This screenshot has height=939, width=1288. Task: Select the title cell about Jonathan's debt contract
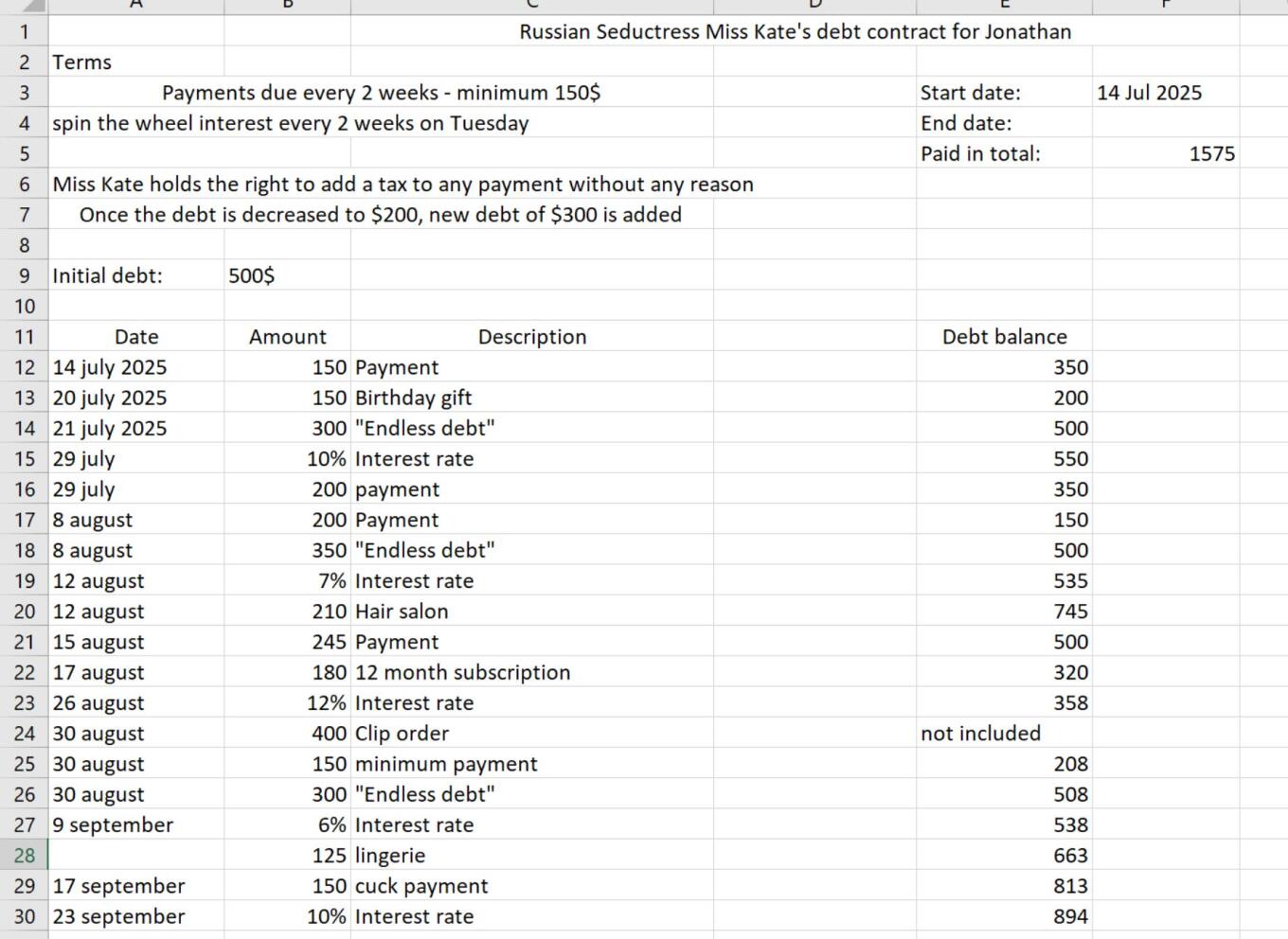(x=795, y=31)
